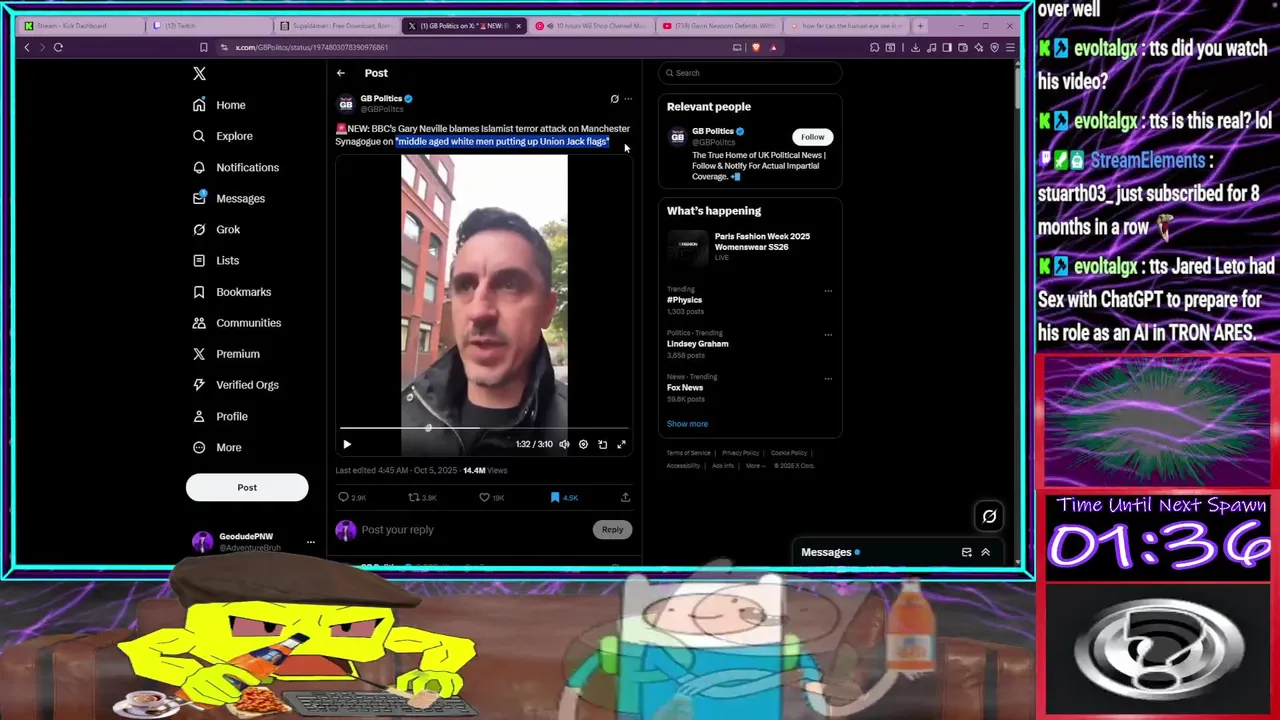The image size is (1280, 720).
Task: Like the post (19K)
Action: point(491,497)
